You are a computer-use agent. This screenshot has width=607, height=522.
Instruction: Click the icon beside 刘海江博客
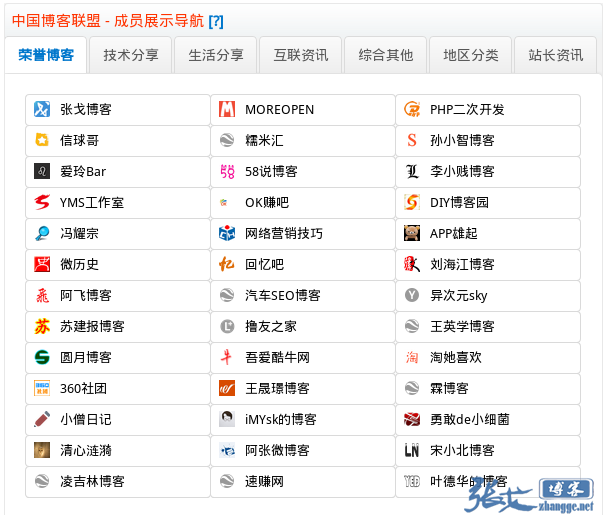(412, 264)
